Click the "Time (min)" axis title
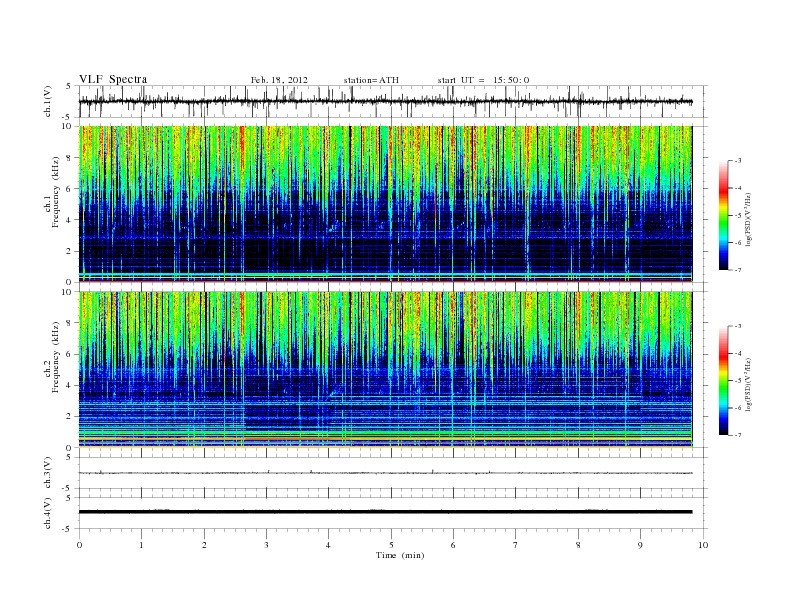 400,555
